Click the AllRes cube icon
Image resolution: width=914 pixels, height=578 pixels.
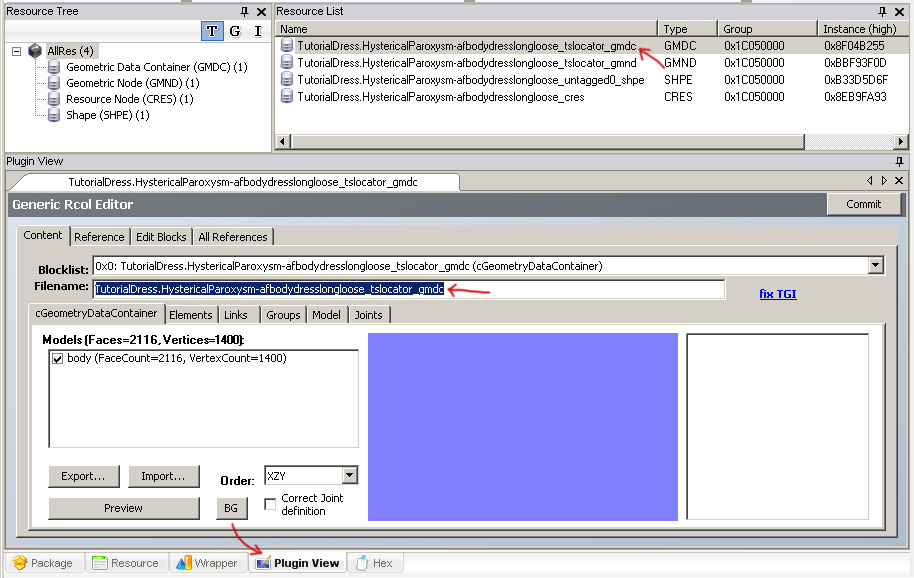click(x=36, y=50)
